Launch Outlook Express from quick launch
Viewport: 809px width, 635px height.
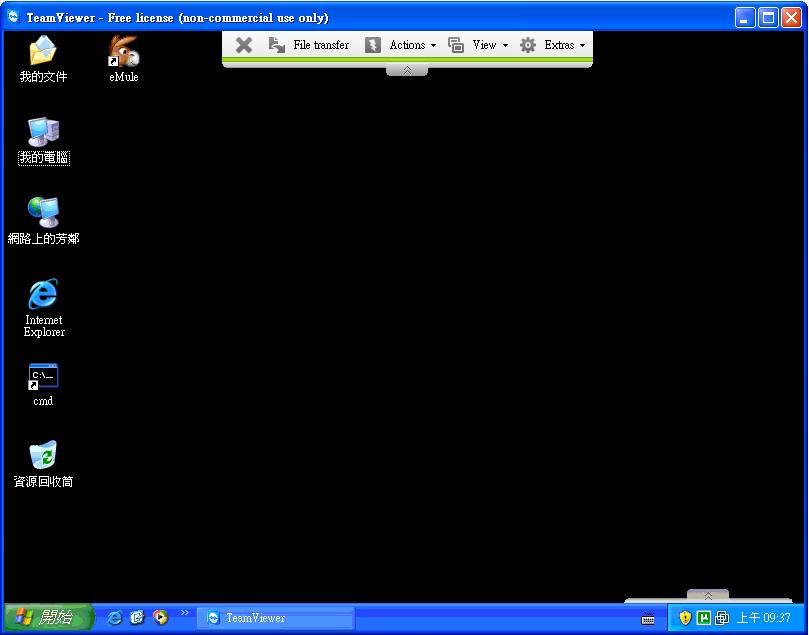tap(137, 617)
